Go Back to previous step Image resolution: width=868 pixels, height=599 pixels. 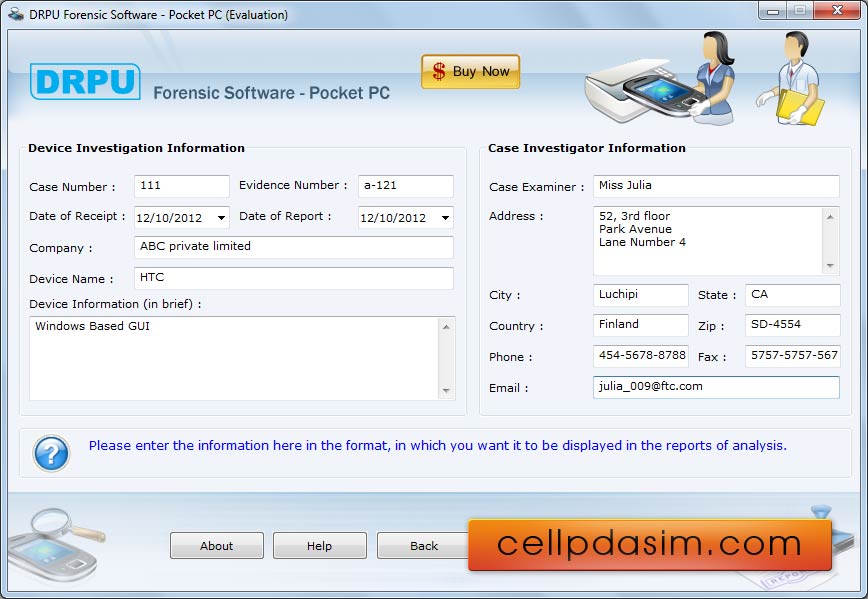pos(423,546)
